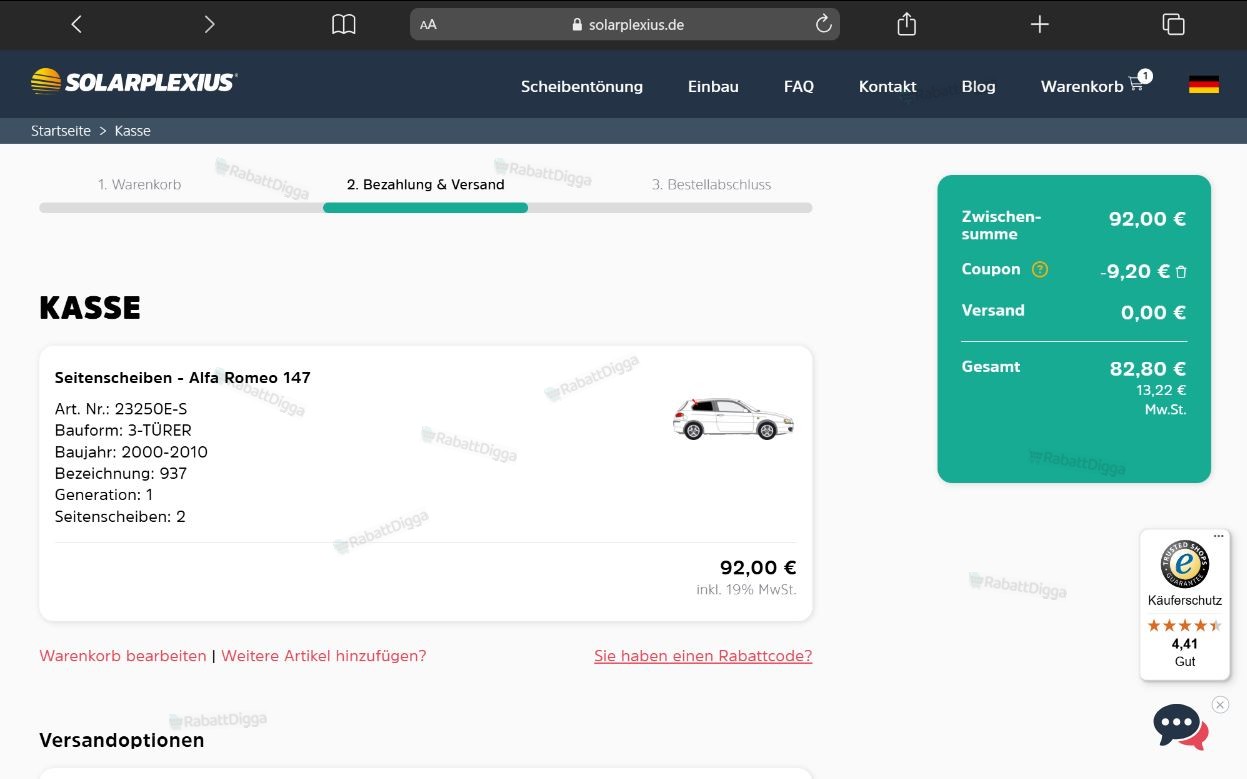This screenshot has height=779, width=1247.
Task: Click the product title Seitenscheiben - Alfa Romeo 147
Action: coord(183,377)
